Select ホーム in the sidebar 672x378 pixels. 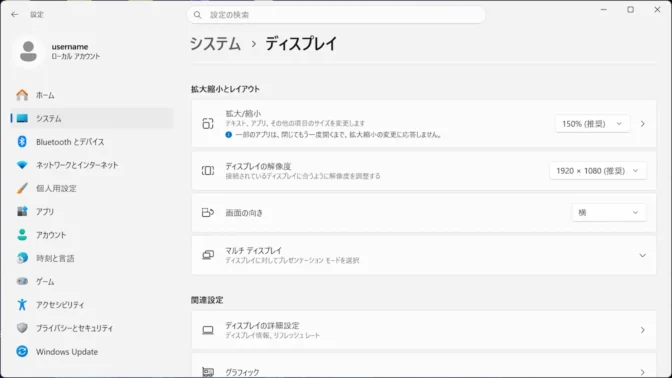click(x=92, y=95)
